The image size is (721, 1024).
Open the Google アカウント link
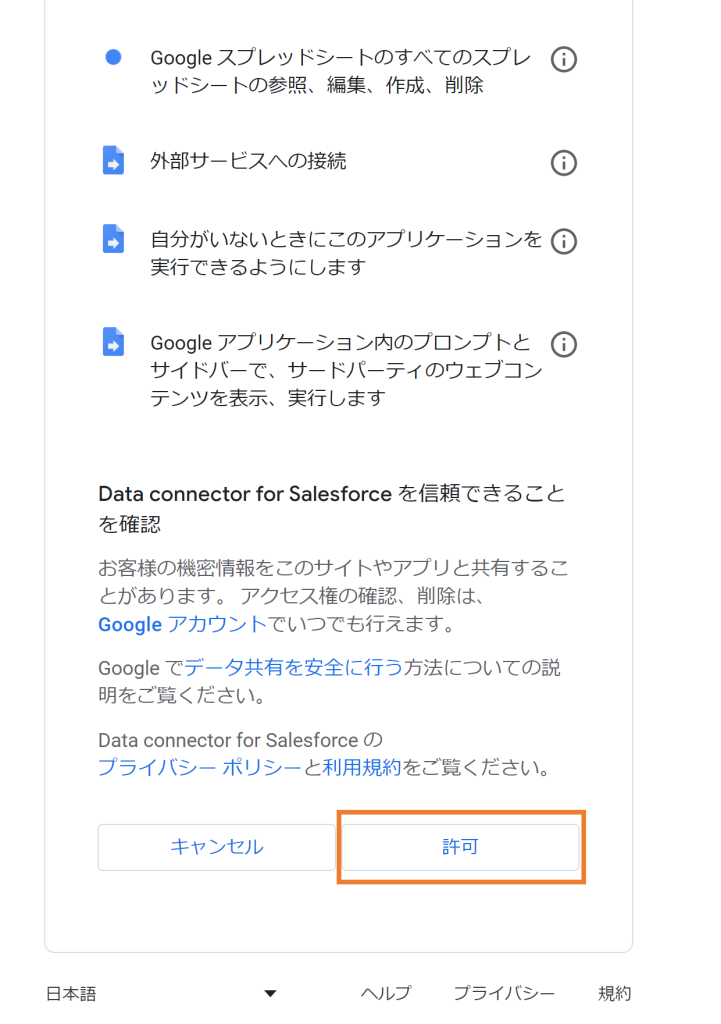[182, 624]
